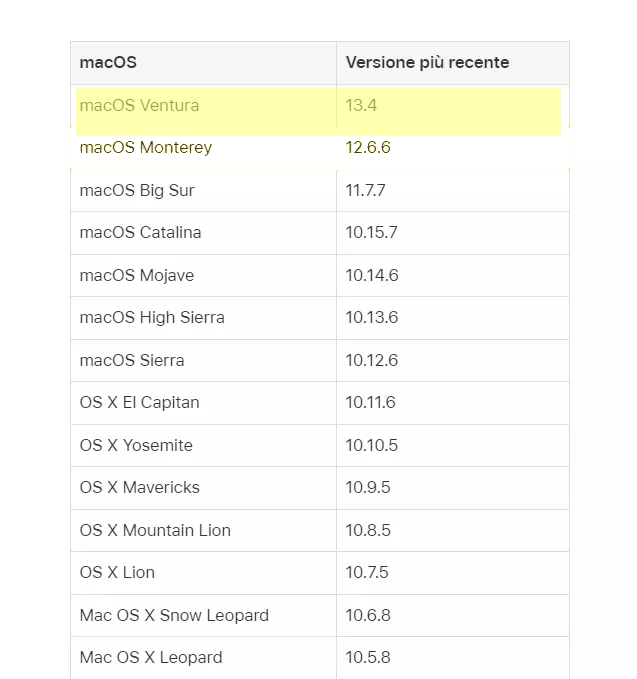637x679 pixels.
Task: Click version 10.5.8 for Leopard
Action: [367, 658]
